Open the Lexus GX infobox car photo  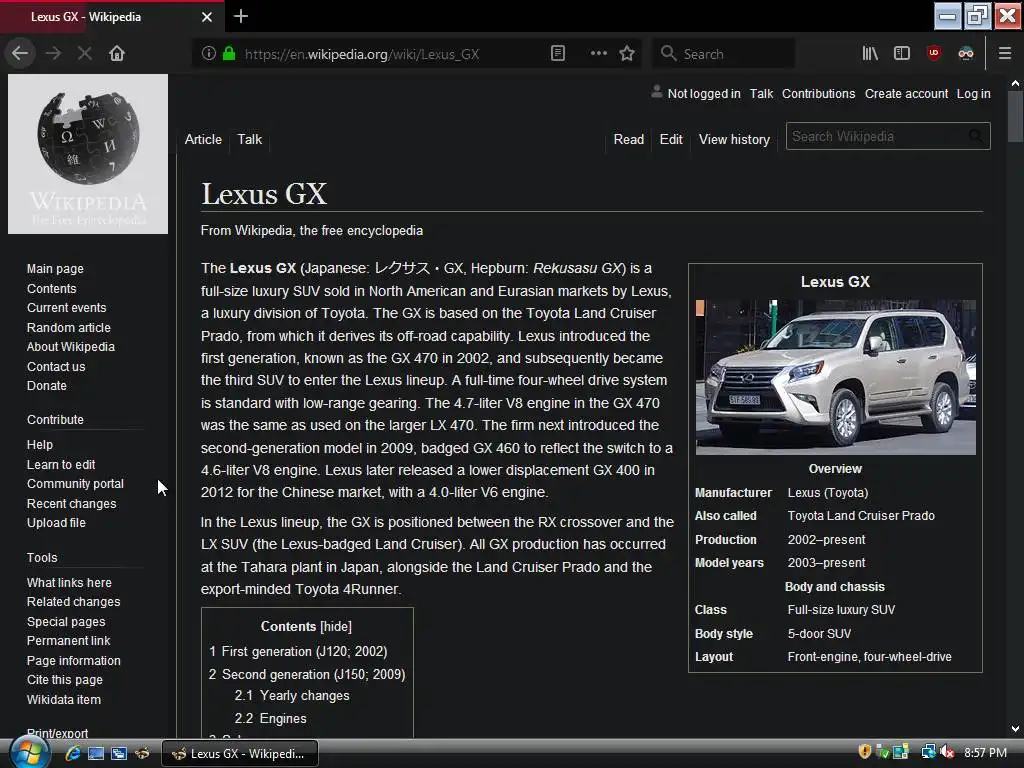[x=835, y=377]
